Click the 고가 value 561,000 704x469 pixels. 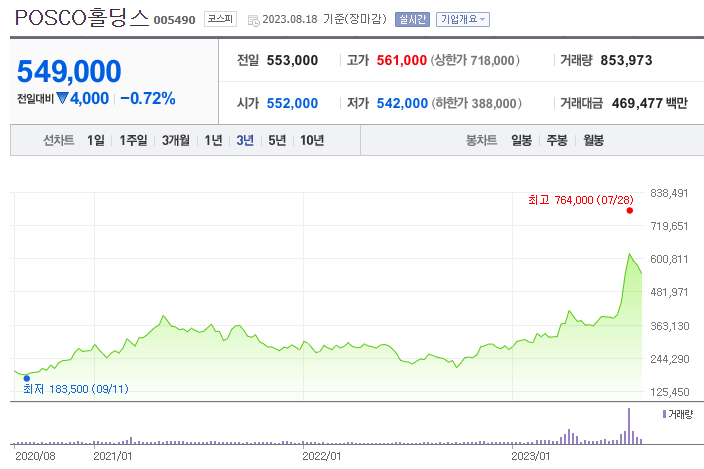(401, 60)
